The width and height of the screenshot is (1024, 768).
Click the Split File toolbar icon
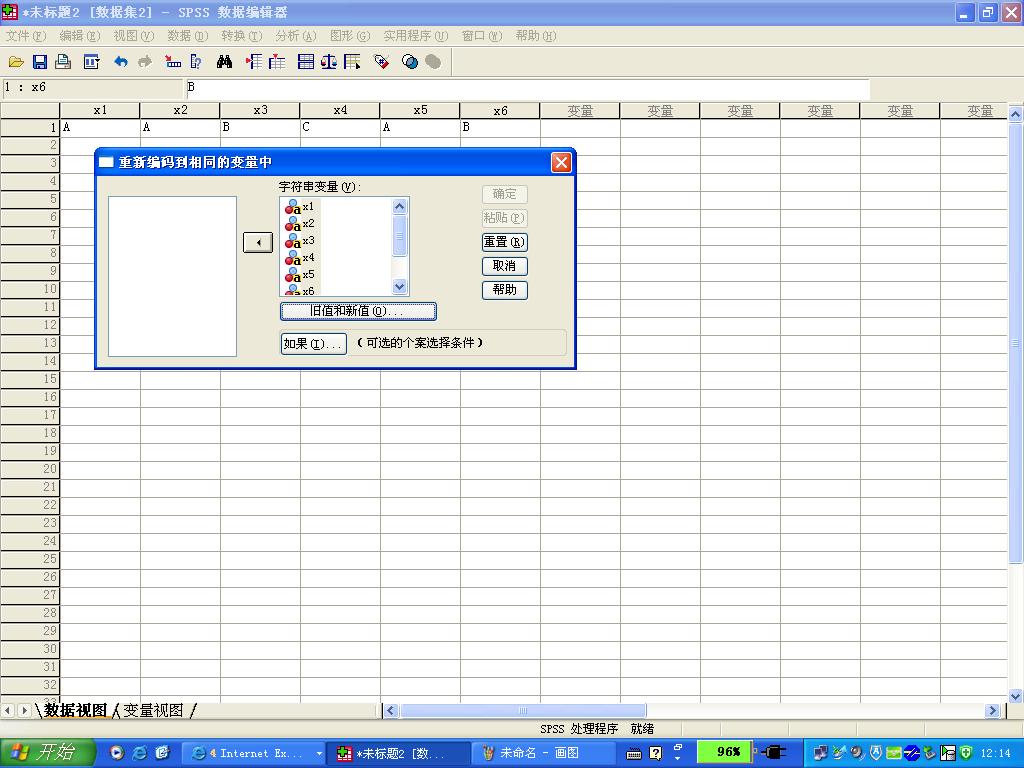pos(306,62)
